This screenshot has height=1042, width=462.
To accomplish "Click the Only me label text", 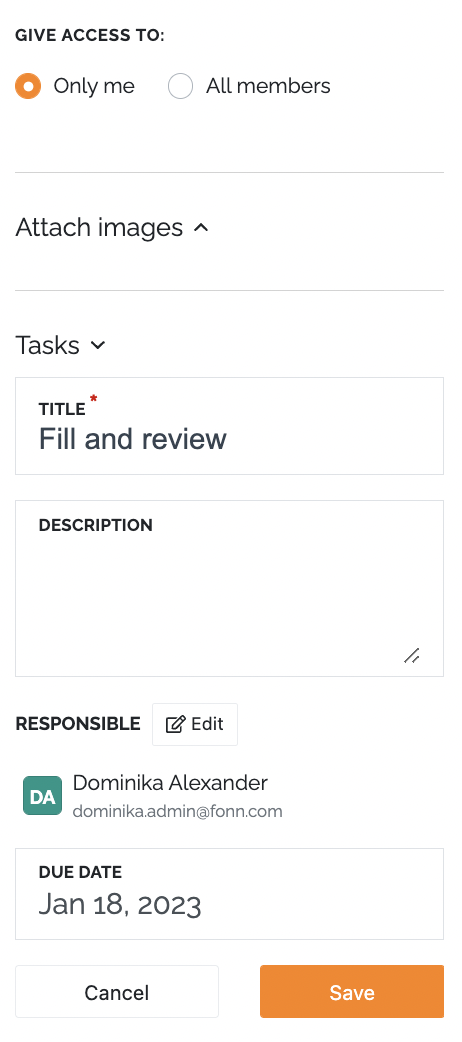I will (x=94, y=86).
